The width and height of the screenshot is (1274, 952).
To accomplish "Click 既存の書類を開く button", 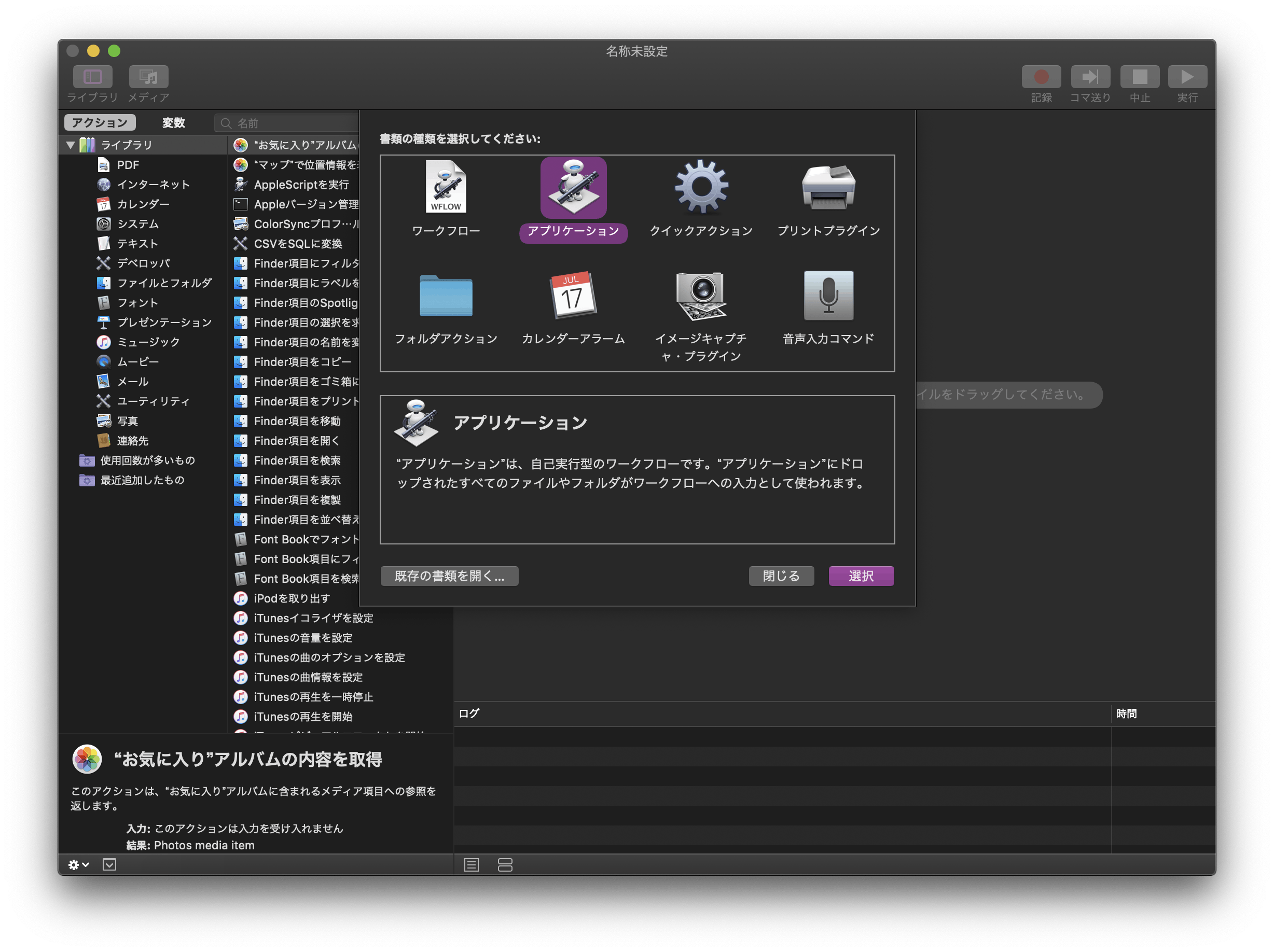I will click(x=449, y=576).
